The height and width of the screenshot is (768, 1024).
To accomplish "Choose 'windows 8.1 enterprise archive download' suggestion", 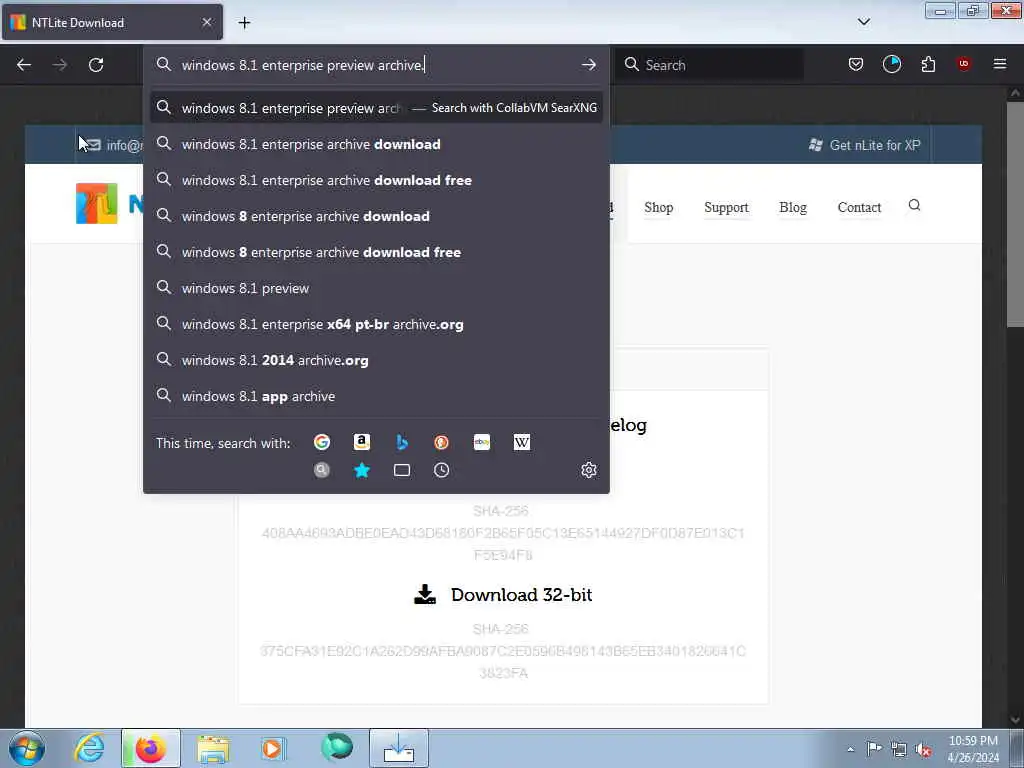I will click(377, 144).
